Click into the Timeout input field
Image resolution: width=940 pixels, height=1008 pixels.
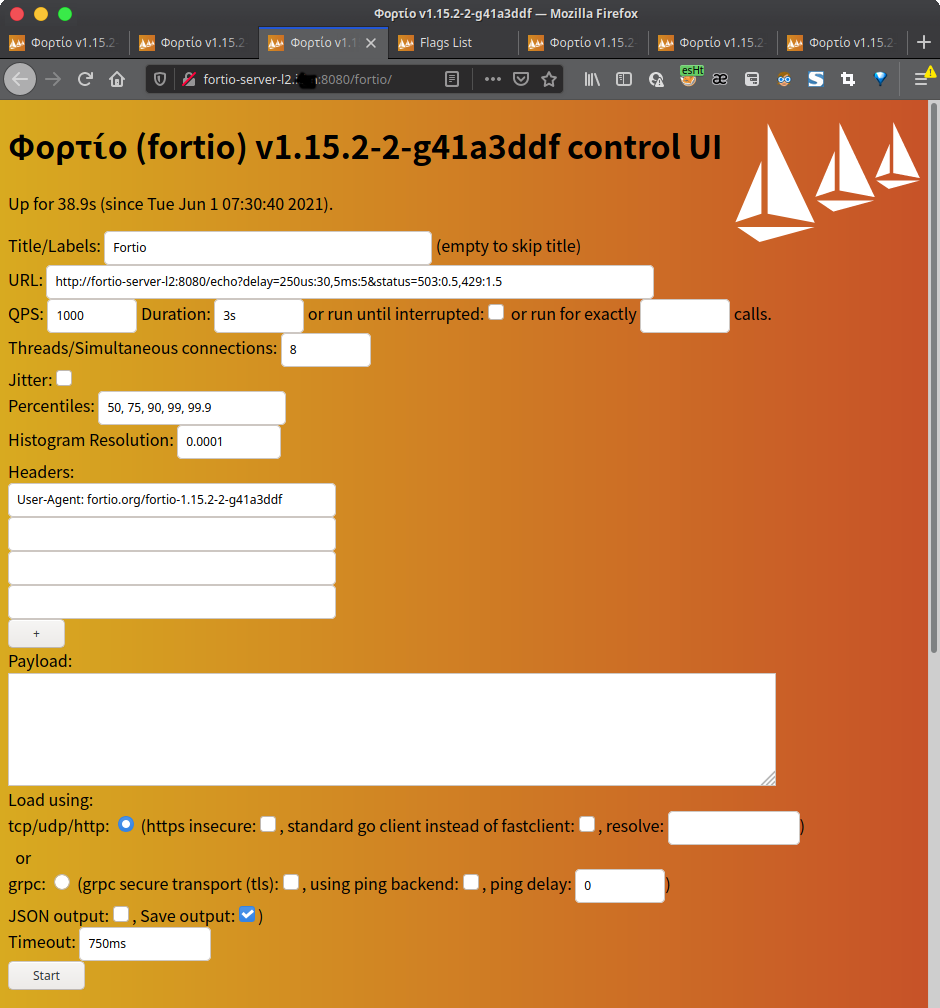[x=145, y=943]
